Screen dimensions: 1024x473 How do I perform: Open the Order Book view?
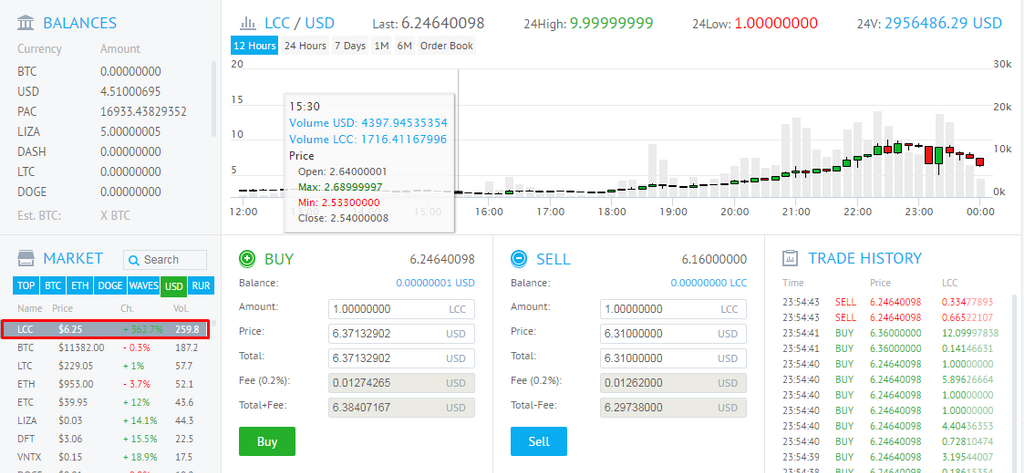447,46
